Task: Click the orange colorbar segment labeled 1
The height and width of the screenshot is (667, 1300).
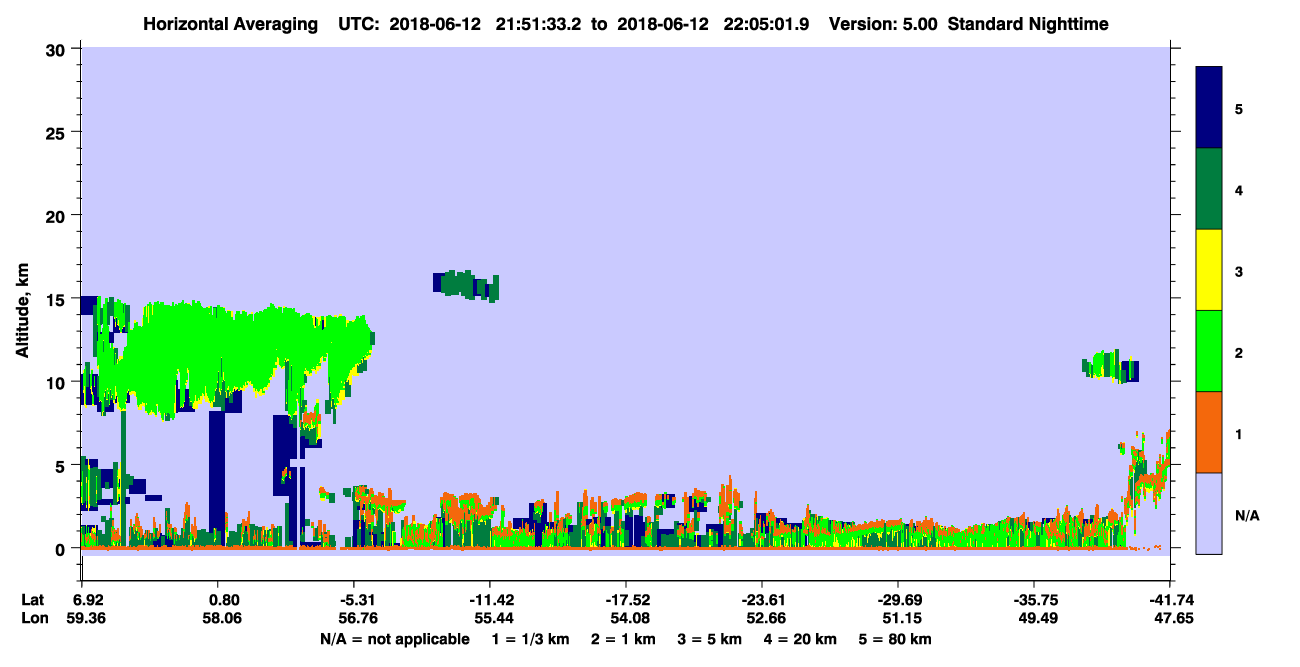Action: pyautogui.click(x=1209, y=432)
